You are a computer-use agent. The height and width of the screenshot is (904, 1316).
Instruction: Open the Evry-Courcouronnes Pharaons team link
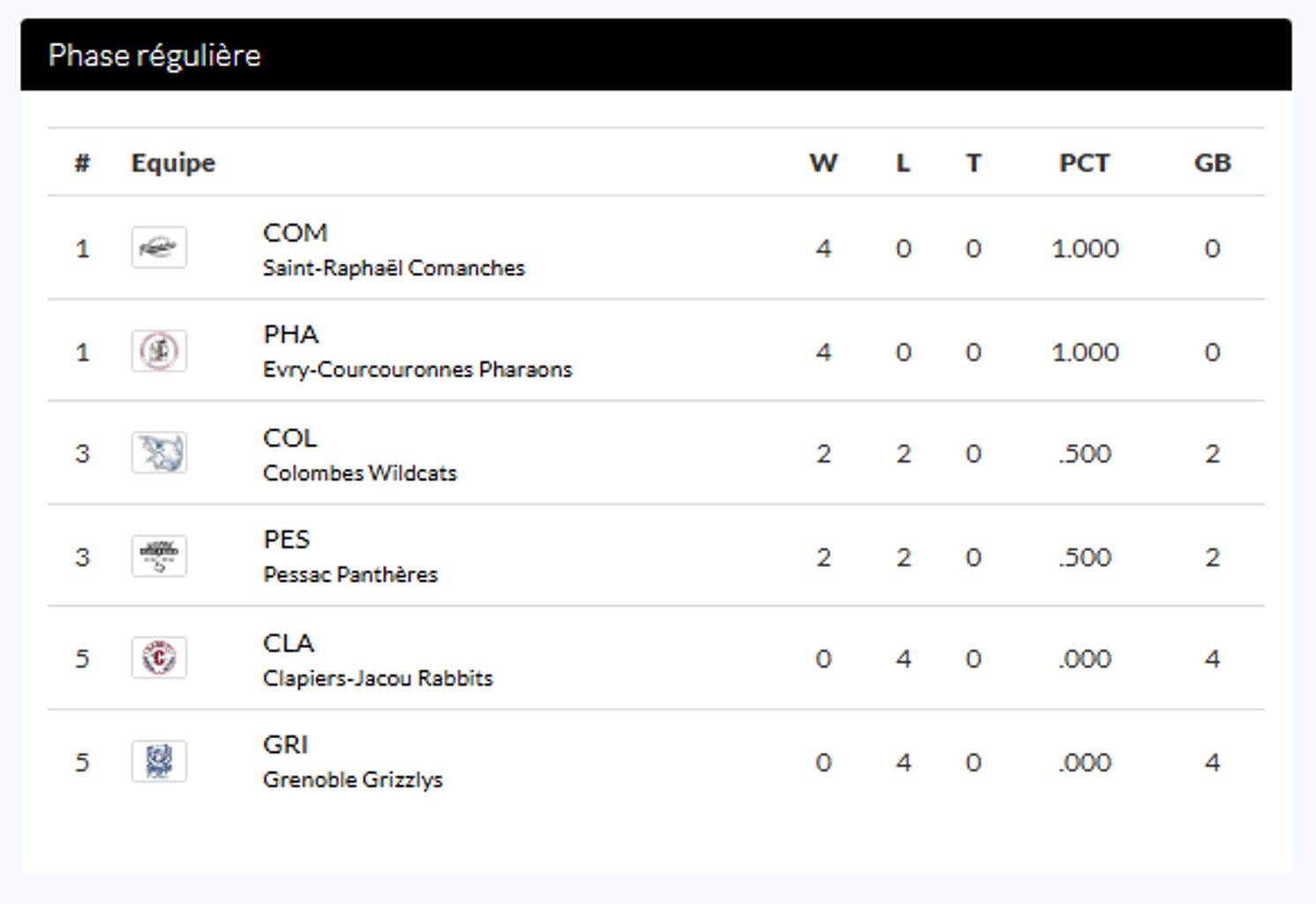point(417,369)
